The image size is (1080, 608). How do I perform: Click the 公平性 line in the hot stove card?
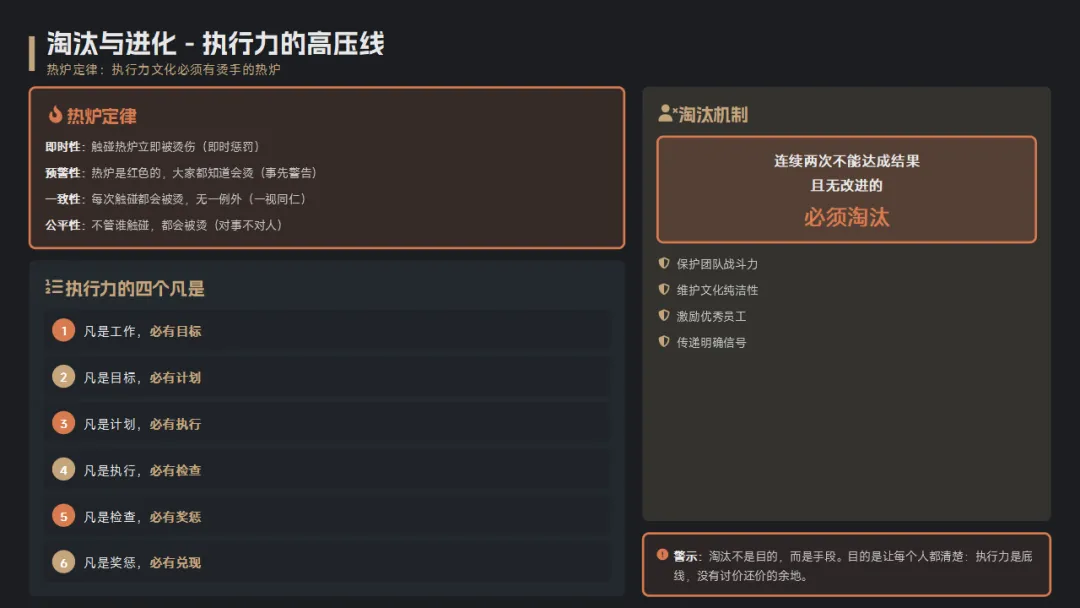164,225
